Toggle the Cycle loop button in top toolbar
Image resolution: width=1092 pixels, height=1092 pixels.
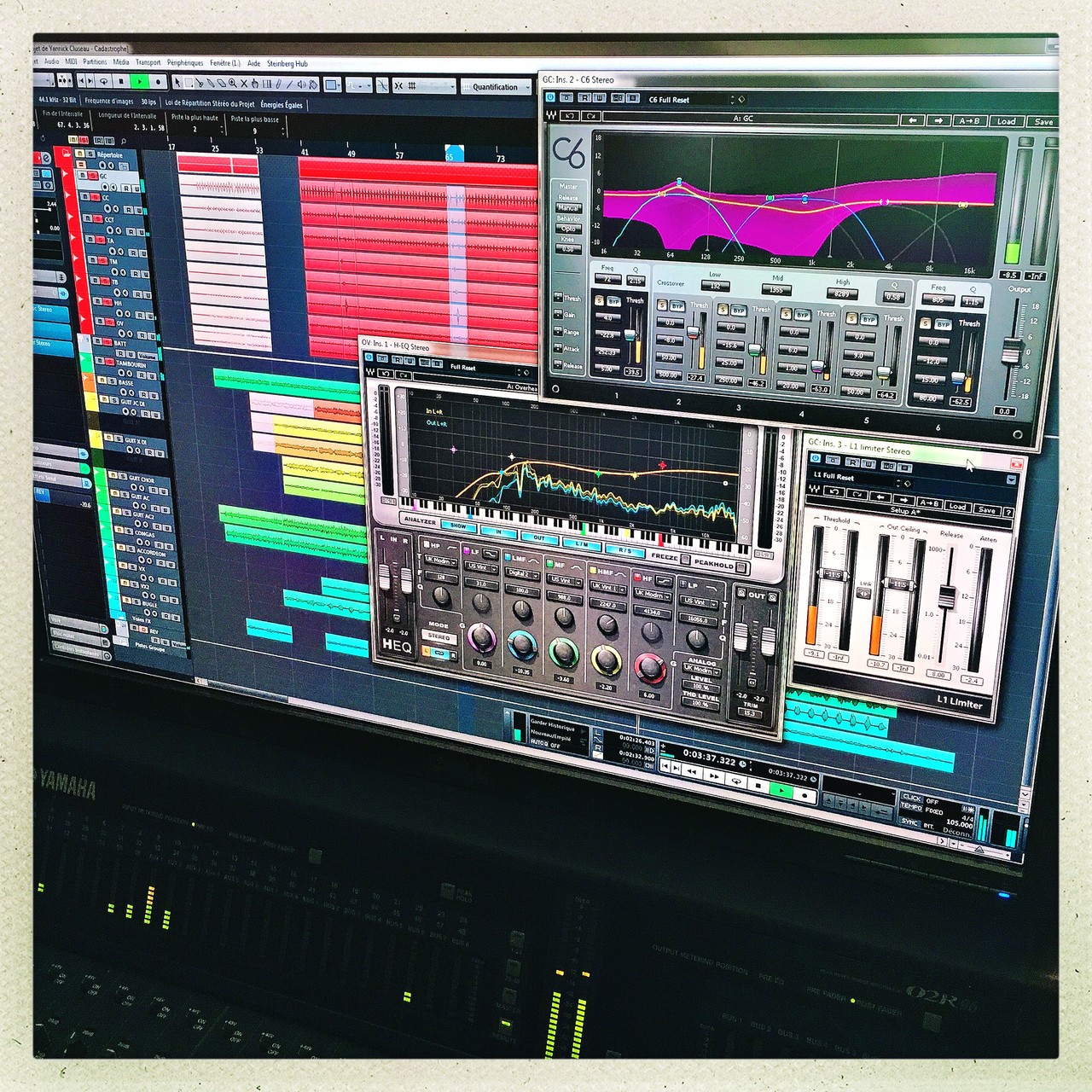105,81
